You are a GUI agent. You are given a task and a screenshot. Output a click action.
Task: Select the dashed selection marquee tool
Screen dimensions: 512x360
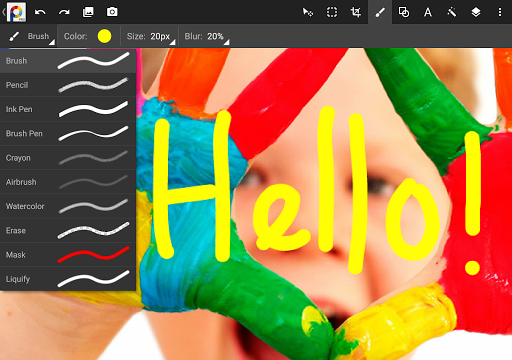(332, 12)
